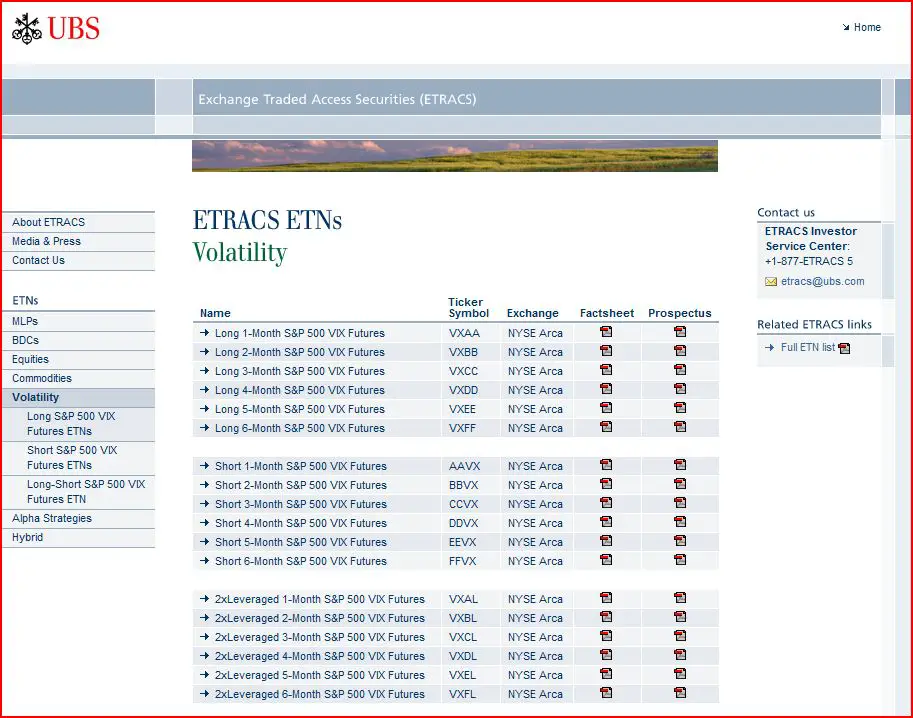The height and width of the screenshot is (718, 913).
Task: Select Commodities in the sidebar
Action: (79, 379)
